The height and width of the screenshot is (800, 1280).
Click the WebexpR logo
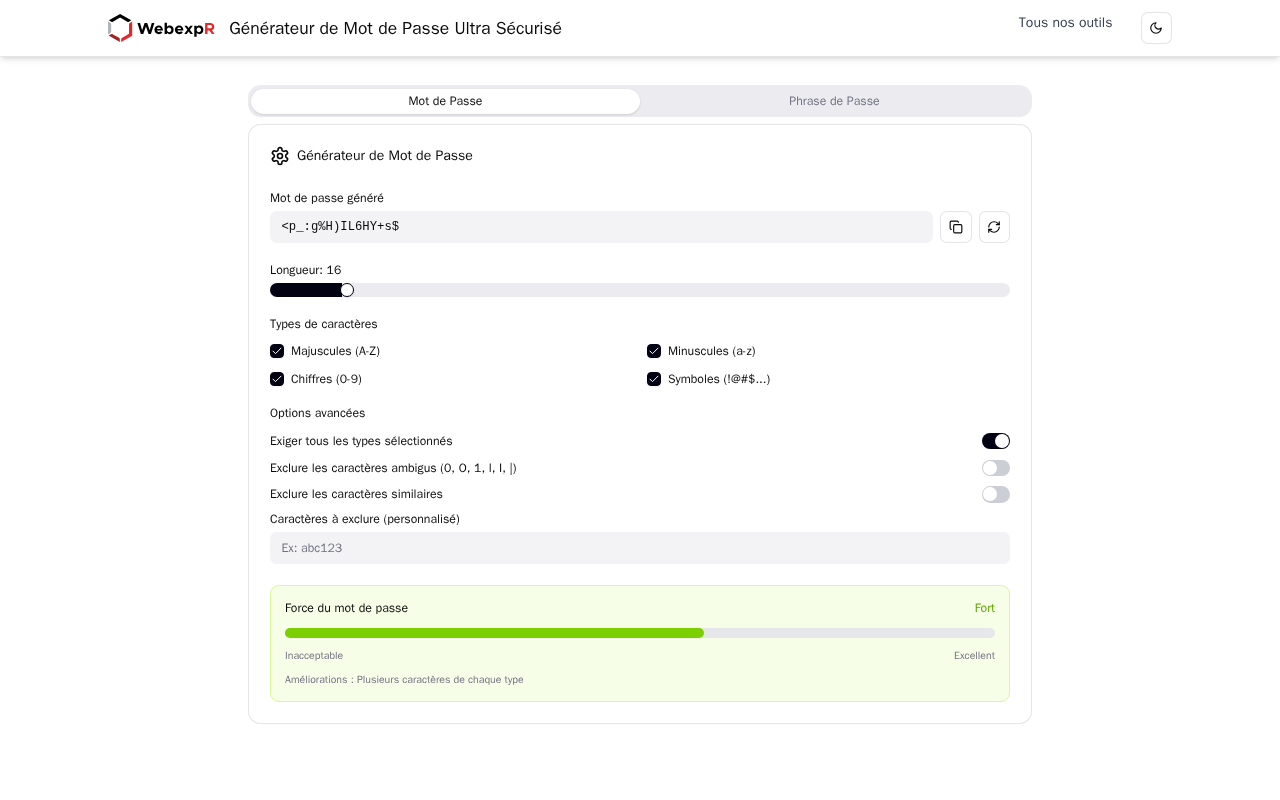pos(161,28)
